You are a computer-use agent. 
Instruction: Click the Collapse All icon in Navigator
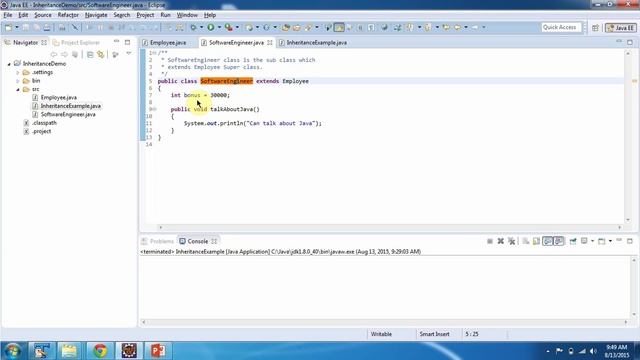(x=90, y=54)
